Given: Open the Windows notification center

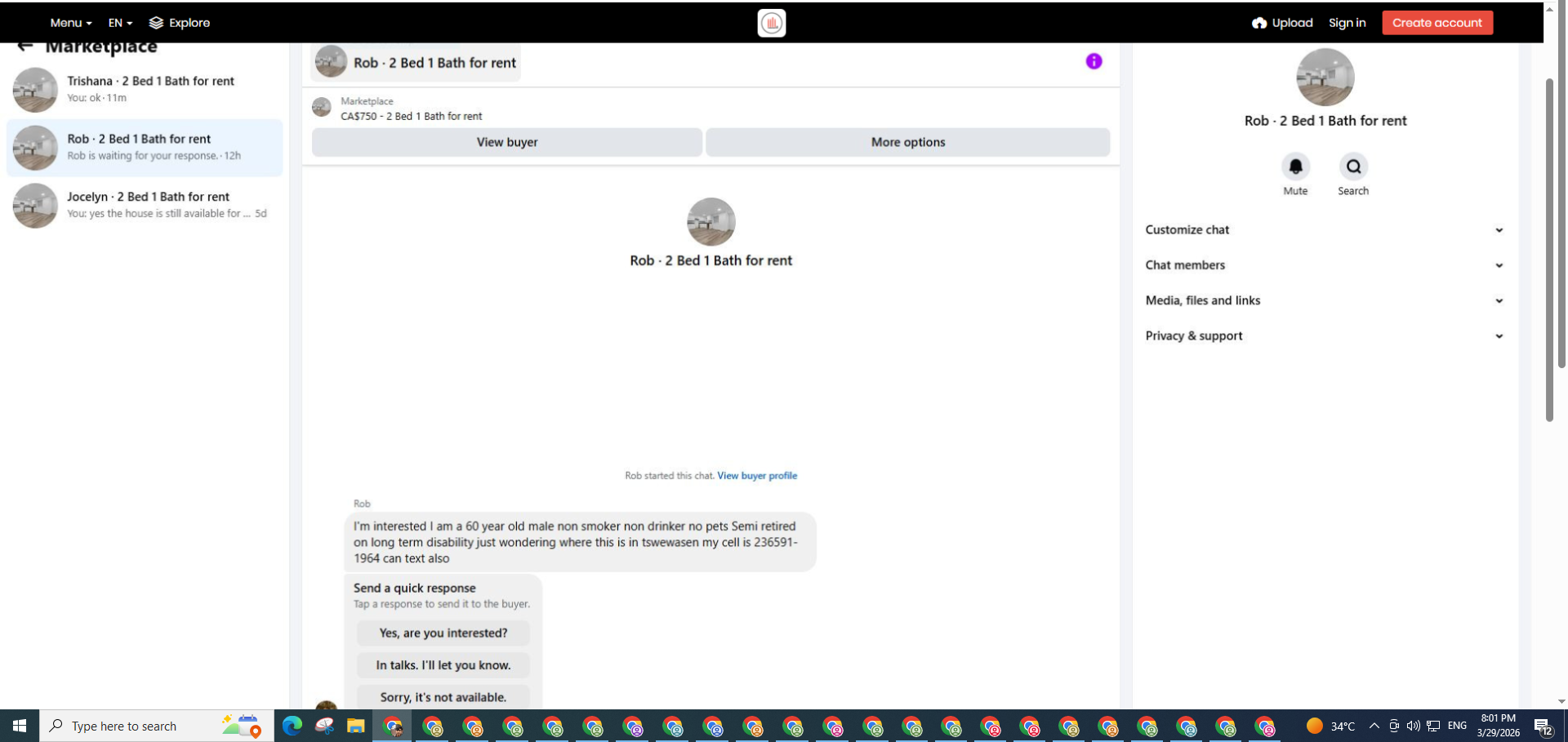Looking at the screenshot, I should tap(1543, 726).
